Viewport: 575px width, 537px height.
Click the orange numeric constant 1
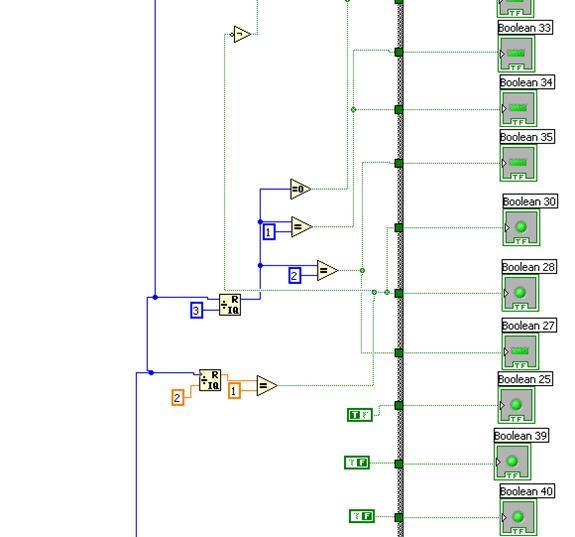[x=234, y=391]
